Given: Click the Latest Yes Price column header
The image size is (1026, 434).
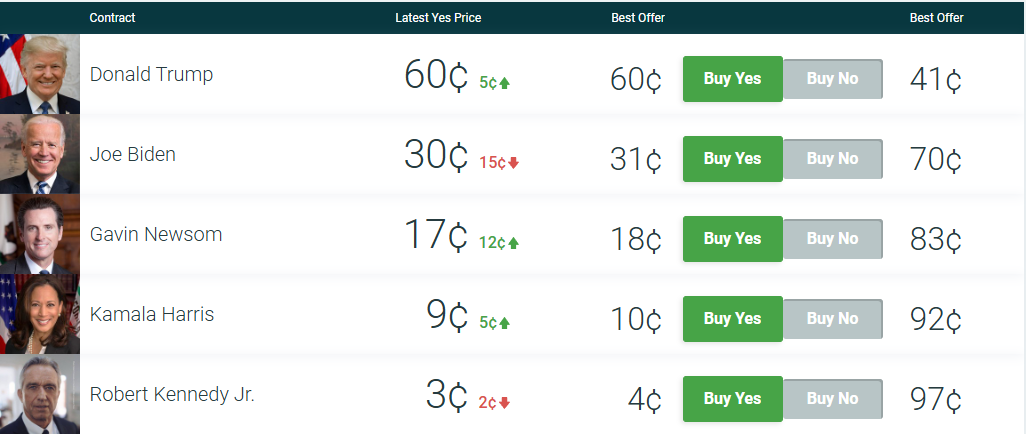Looking at the screenshot, I should coord(438,18).
